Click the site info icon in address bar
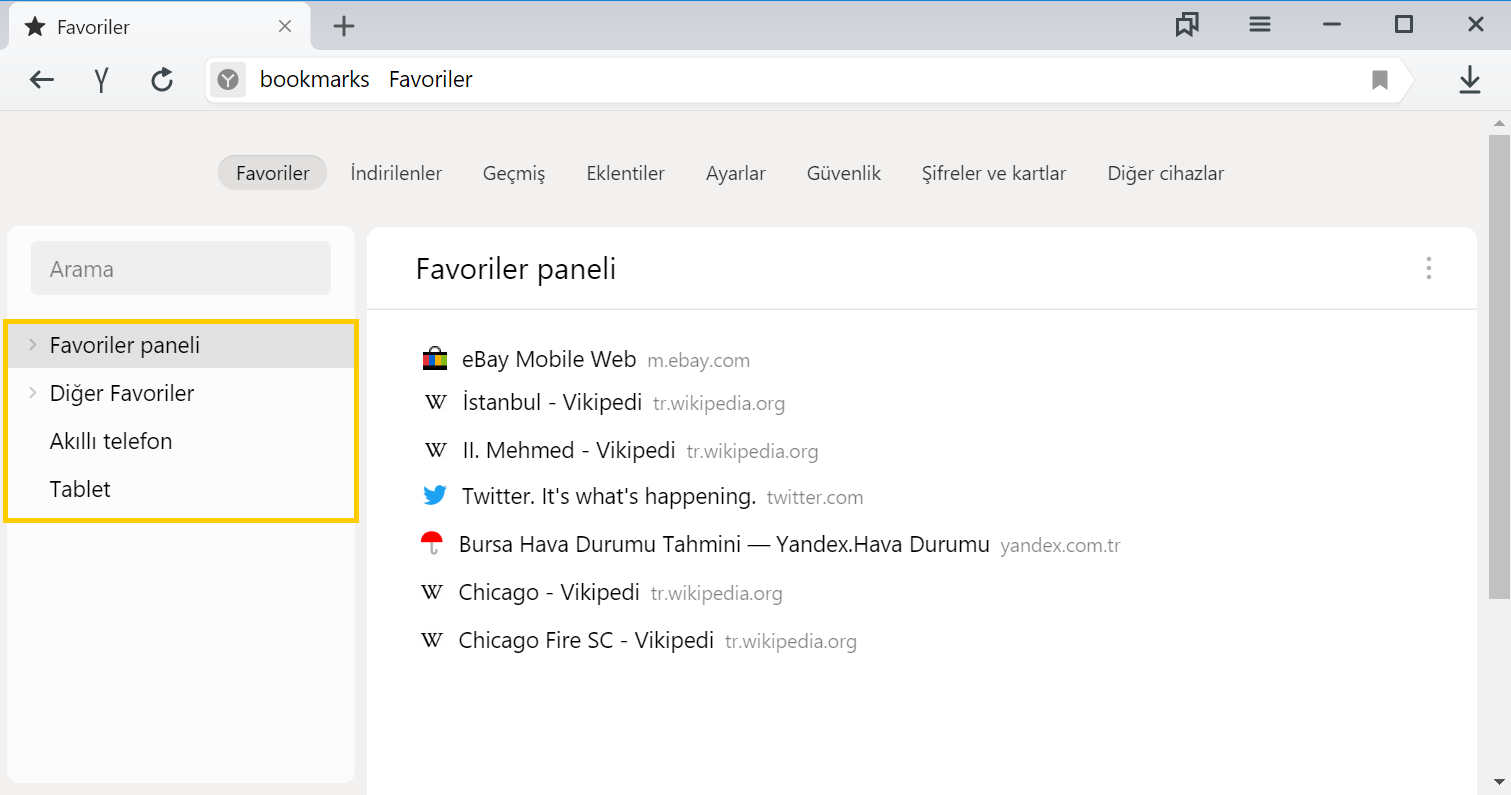 click(x=228, y=80)
